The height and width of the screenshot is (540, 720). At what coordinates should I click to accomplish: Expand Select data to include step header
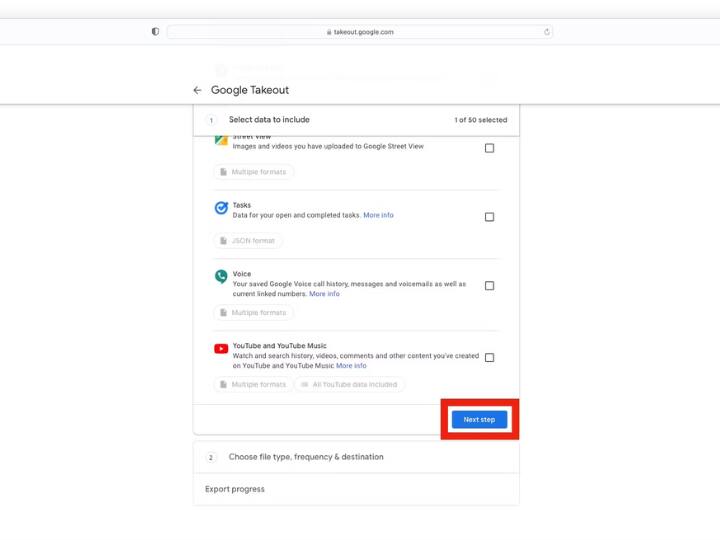[x=356, y=120]
